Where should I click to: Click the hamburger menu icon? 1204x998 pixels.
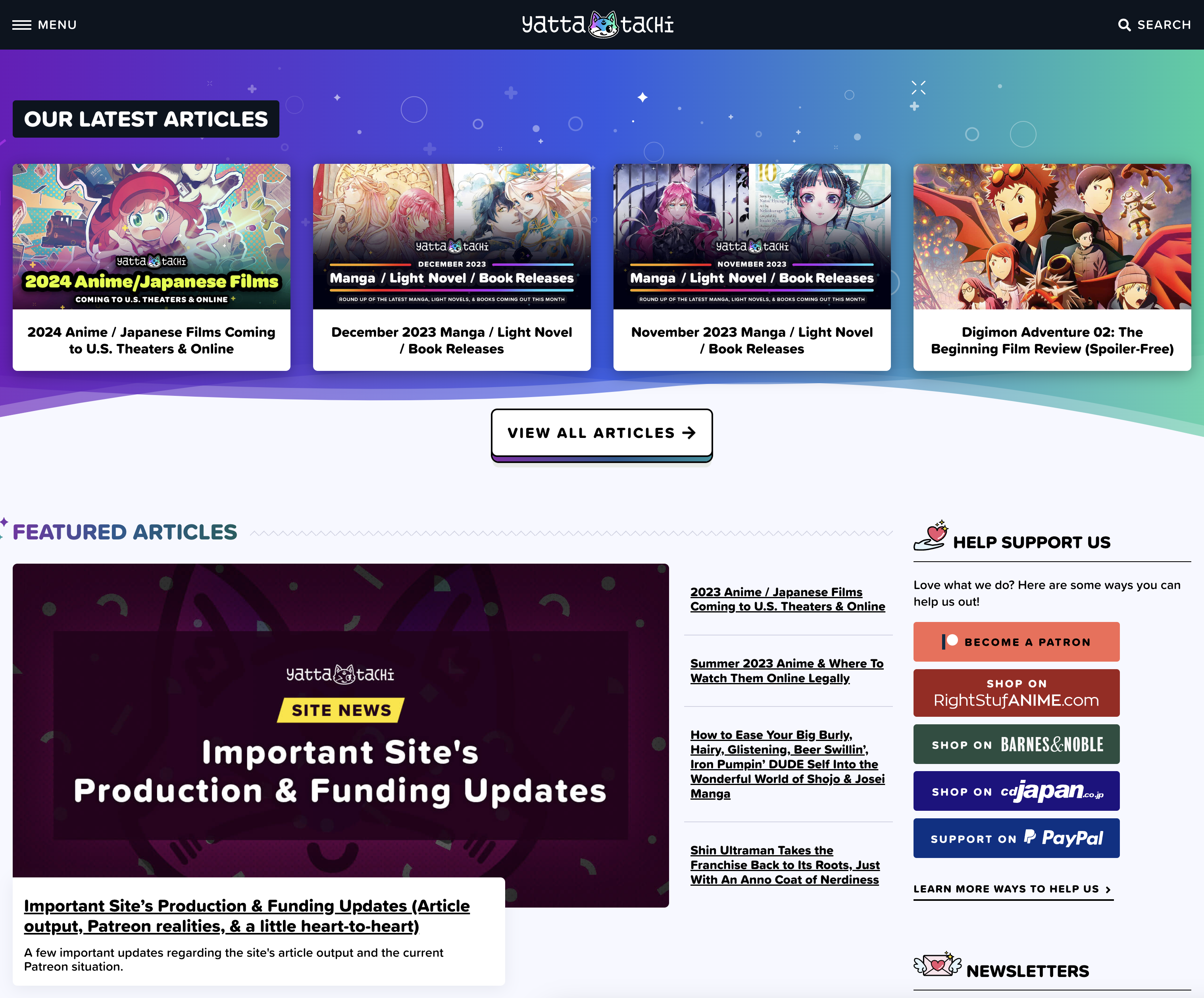click(x=20, y=25)
